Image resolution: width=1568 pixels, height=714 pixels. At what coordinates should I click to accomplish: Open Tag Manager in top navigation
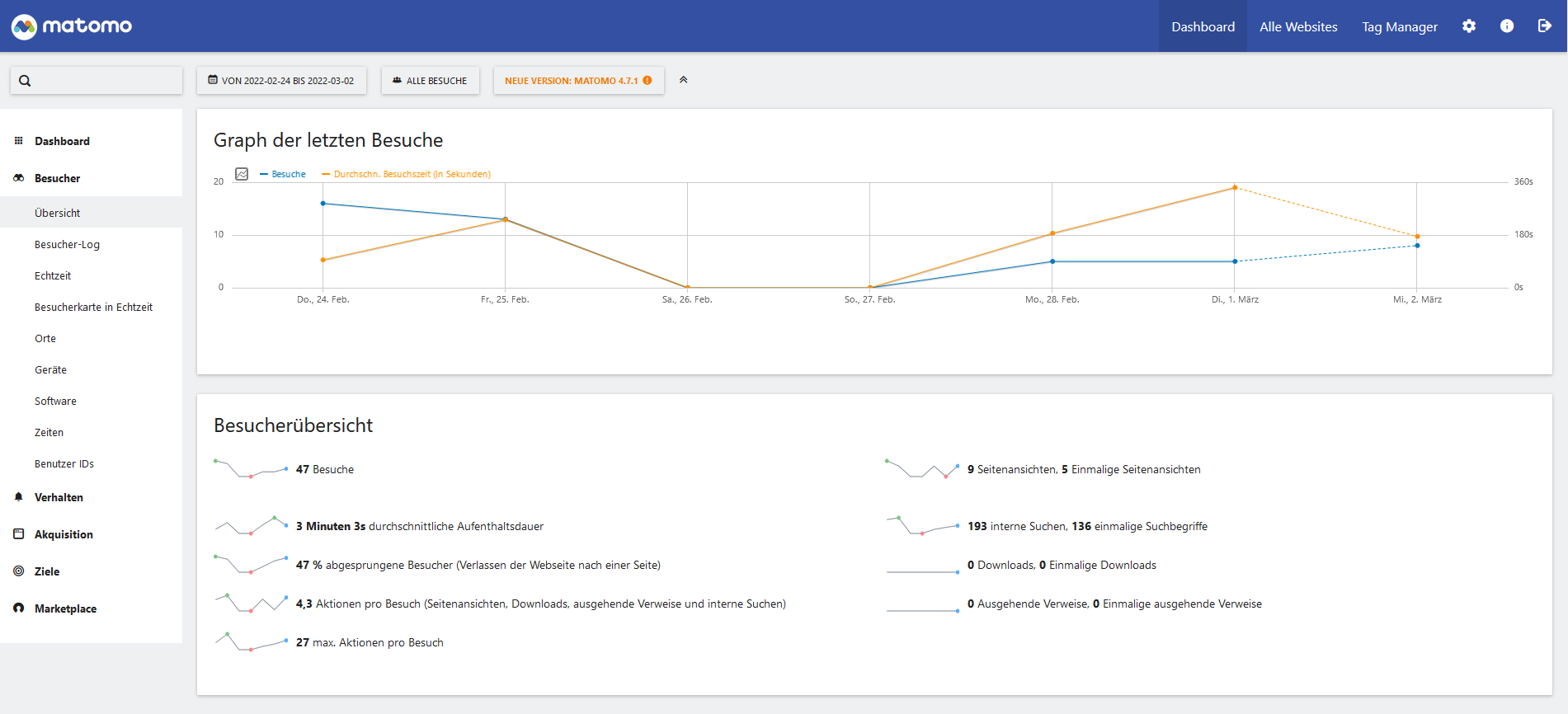coord(1399,26)
